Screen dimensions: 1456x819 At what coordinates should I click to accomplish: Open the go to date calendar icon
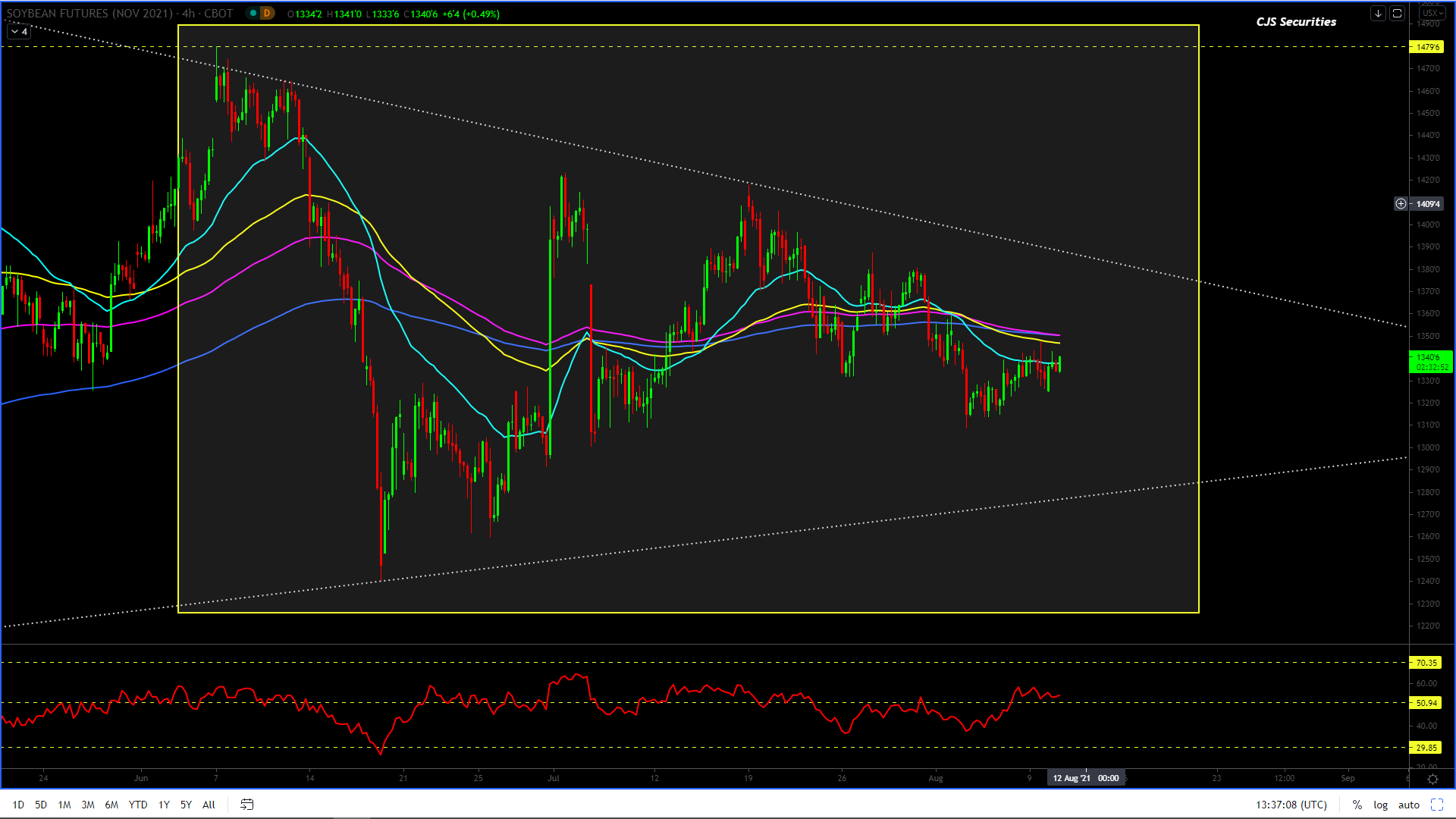[246, 805]
